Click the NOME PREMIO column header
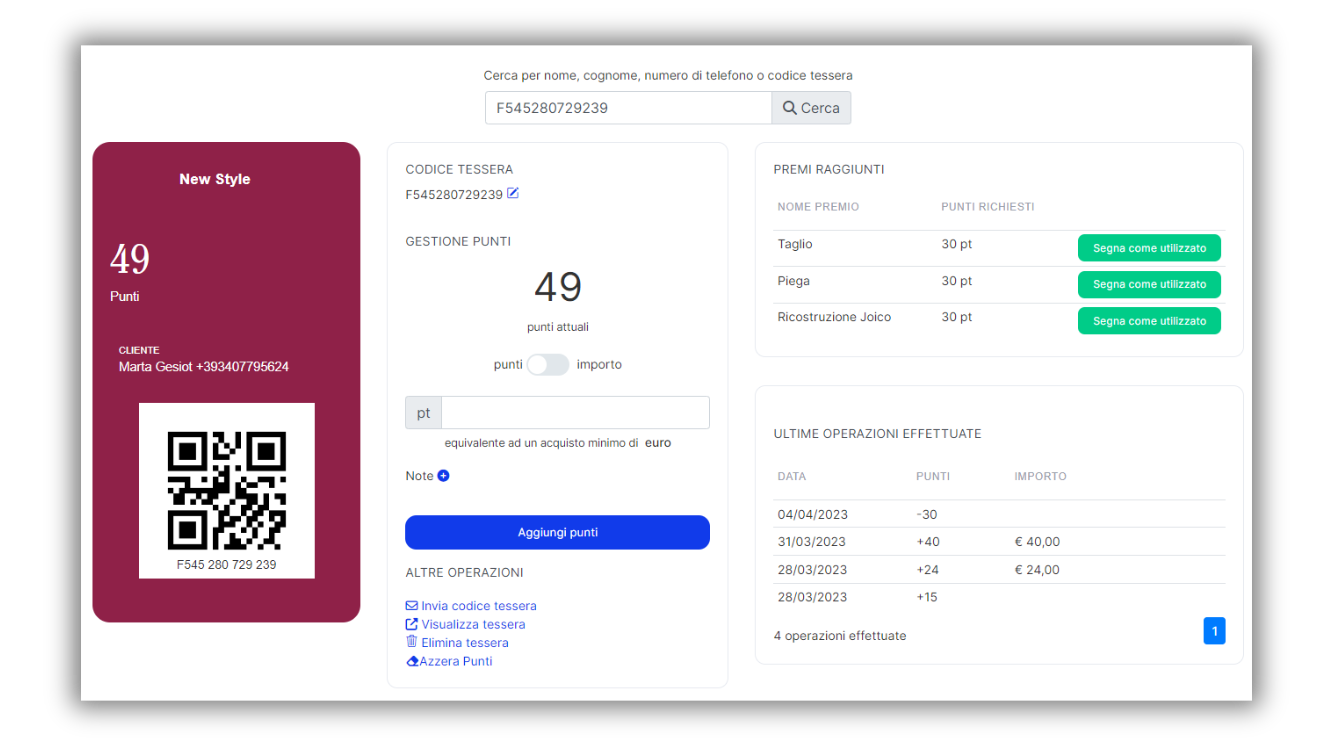Screen dimensions: 1333x746 pos(818,207)
